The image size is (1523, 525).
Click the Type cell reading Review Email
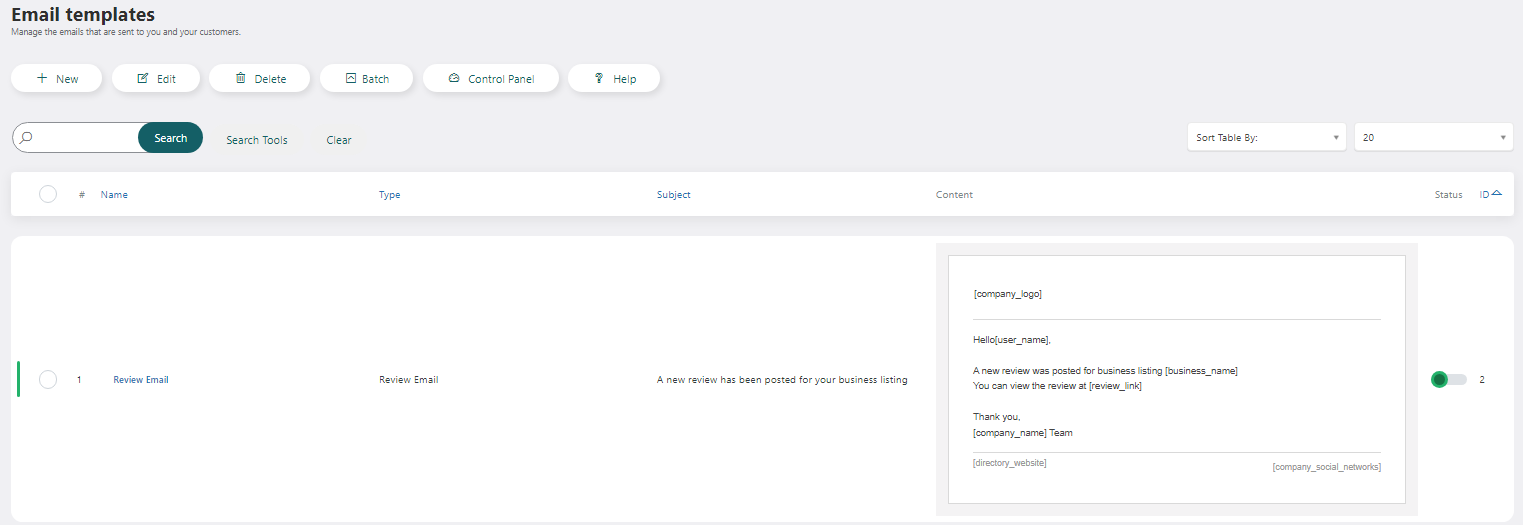tap(408, 380)
